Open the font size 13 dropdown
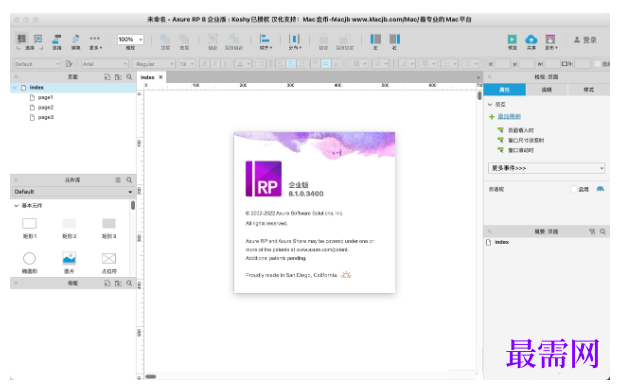618x385 pixels. (x=186, y=64)
